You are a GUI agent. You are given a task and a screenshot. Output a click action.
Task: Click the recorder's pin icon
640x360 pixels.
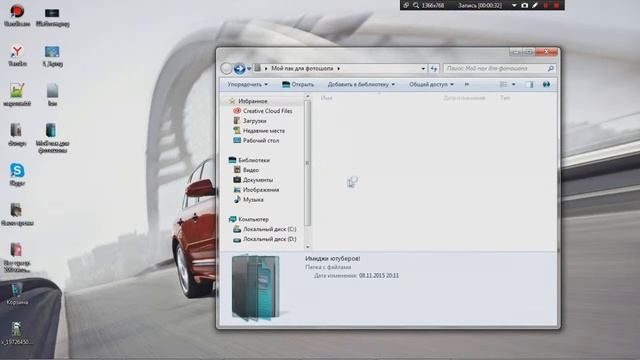(406, 5)
